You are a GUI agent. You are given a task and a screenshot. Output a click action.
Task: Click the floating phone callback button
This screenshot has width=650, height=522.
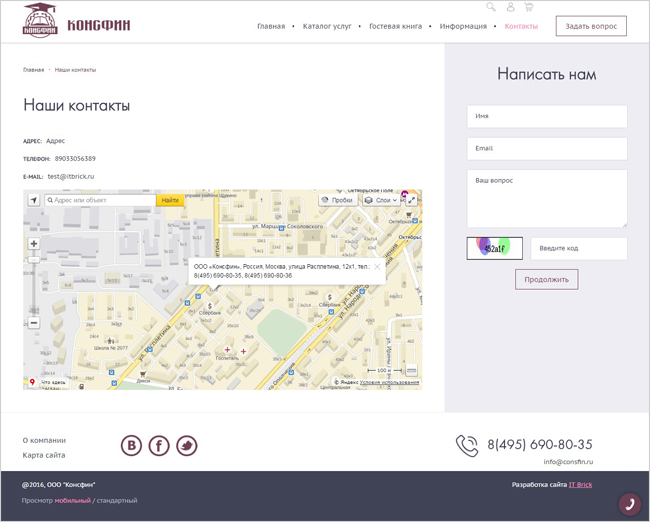tap(630, 504)
